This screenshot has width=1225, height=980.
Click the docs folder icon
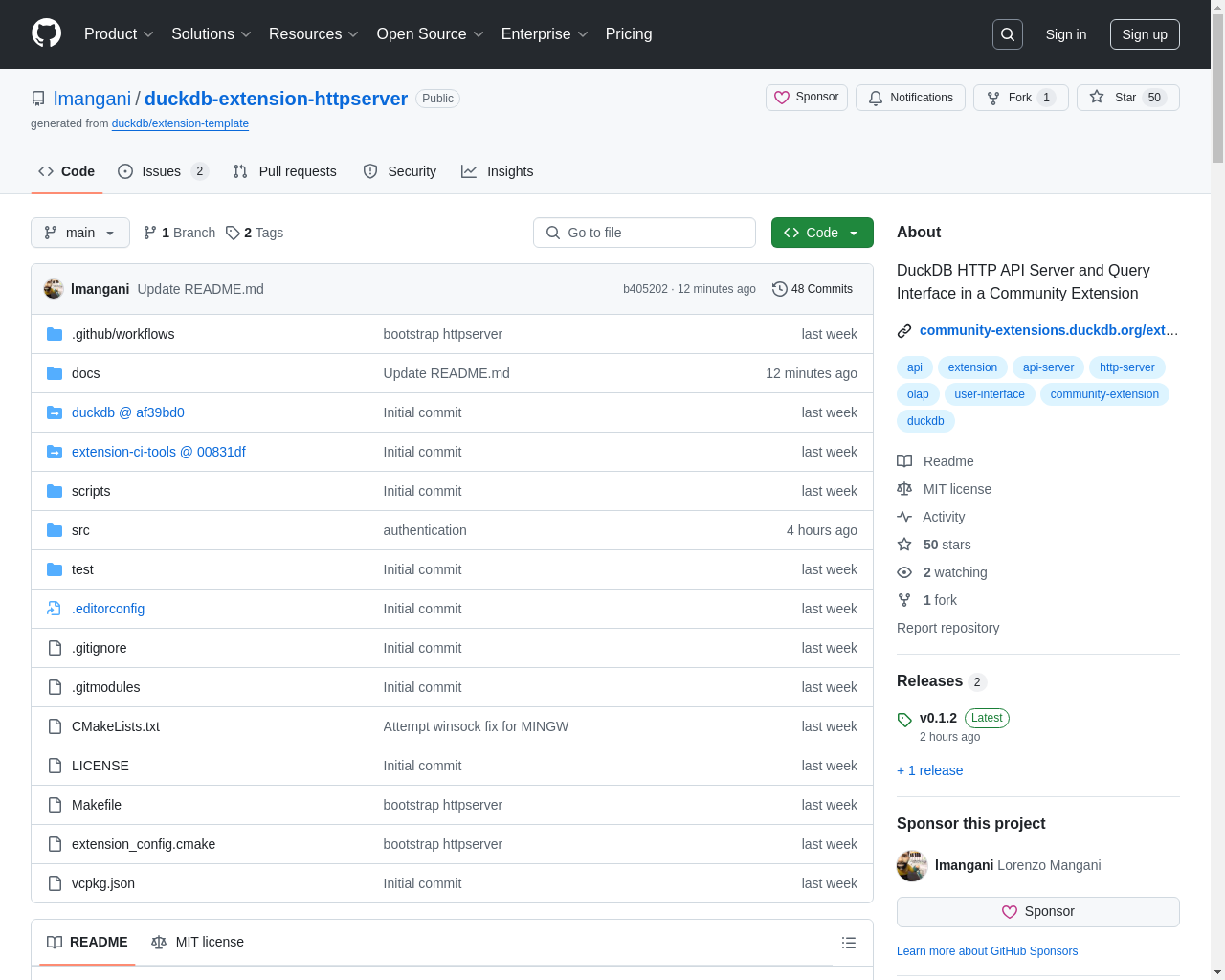[55, 373]
